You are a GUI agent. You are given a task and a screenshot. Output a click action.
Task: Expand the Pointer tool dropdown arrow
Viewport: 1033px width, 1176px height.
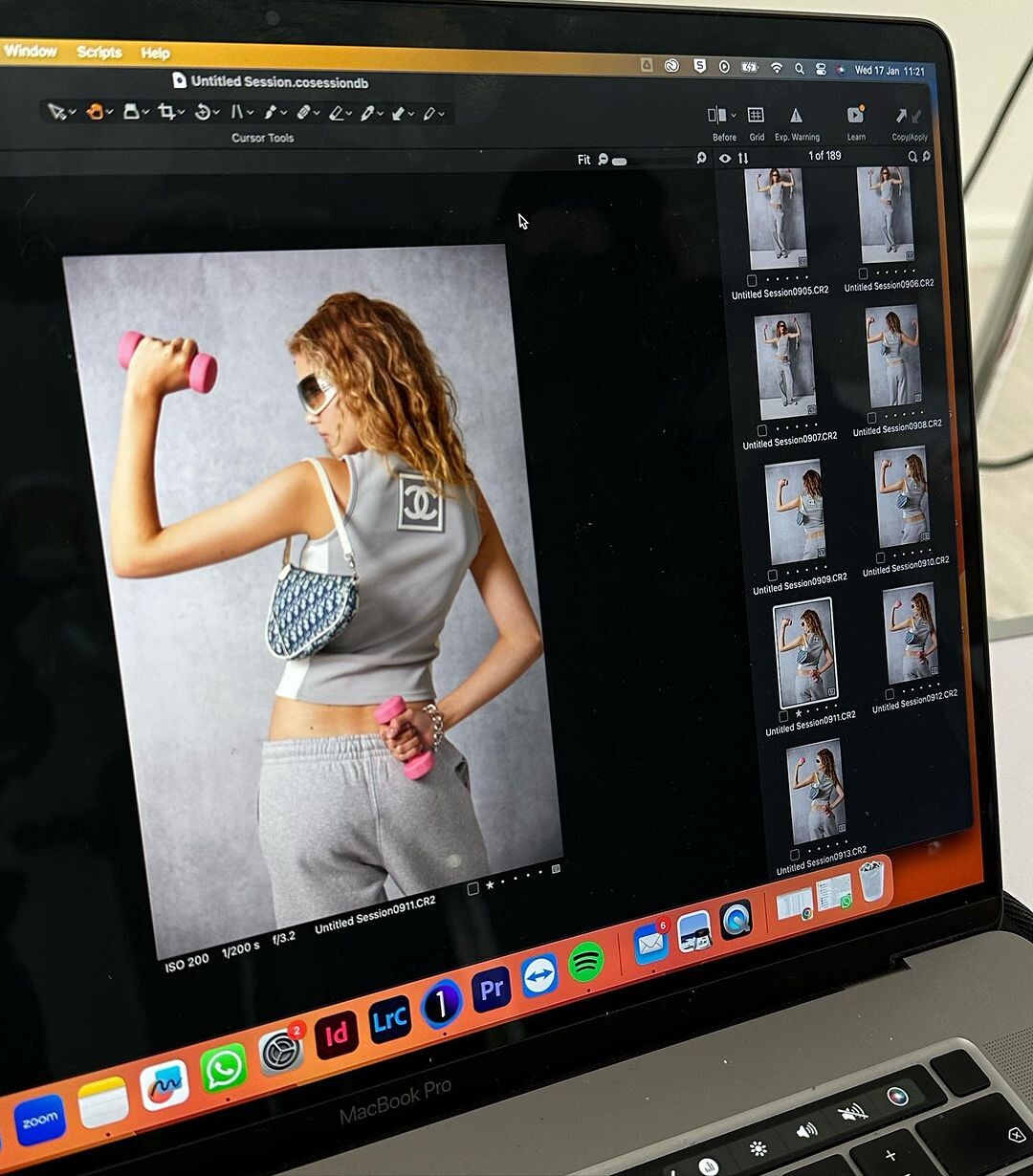coord(74,114)
